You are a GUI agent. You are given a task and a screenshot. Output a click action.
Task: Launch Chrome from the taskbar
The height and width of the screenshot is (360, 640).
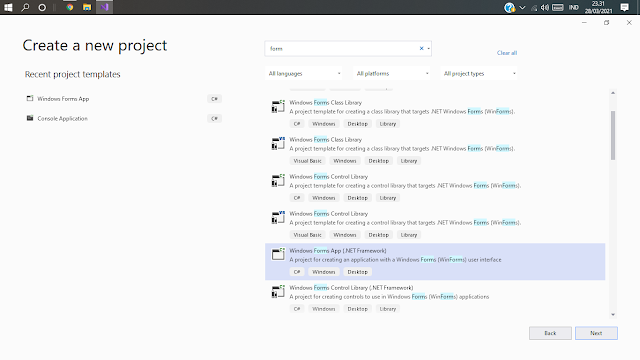click(x=70, y=7)
